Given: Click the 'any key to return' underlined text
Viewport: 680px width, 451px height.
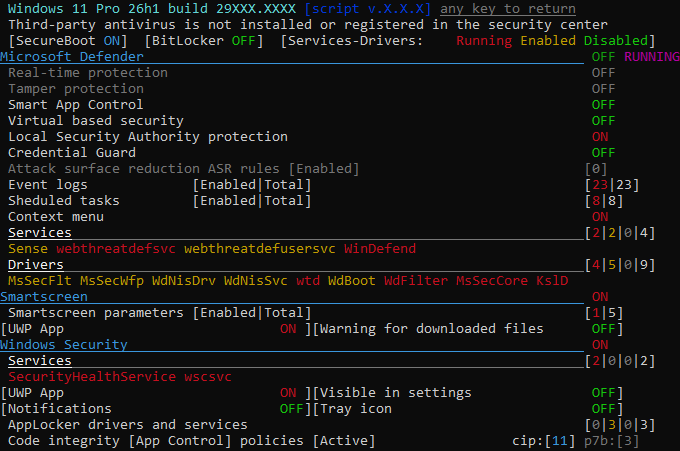Looking at the screenshot, I should pos(508,9).
